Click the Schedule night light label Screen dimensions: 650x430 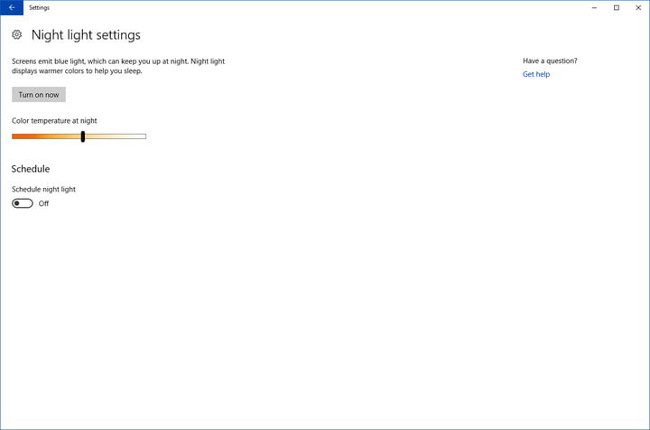[43, 189]
